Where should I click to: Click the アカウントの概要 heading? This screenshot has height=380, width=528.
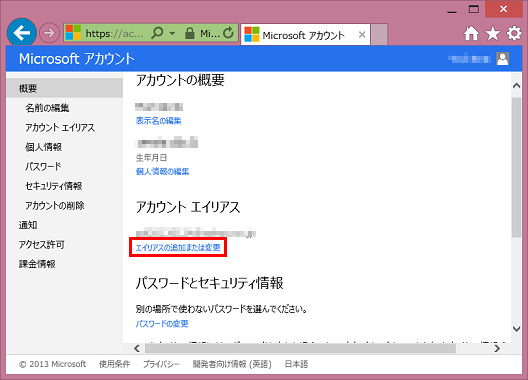(x=180, y=80)
